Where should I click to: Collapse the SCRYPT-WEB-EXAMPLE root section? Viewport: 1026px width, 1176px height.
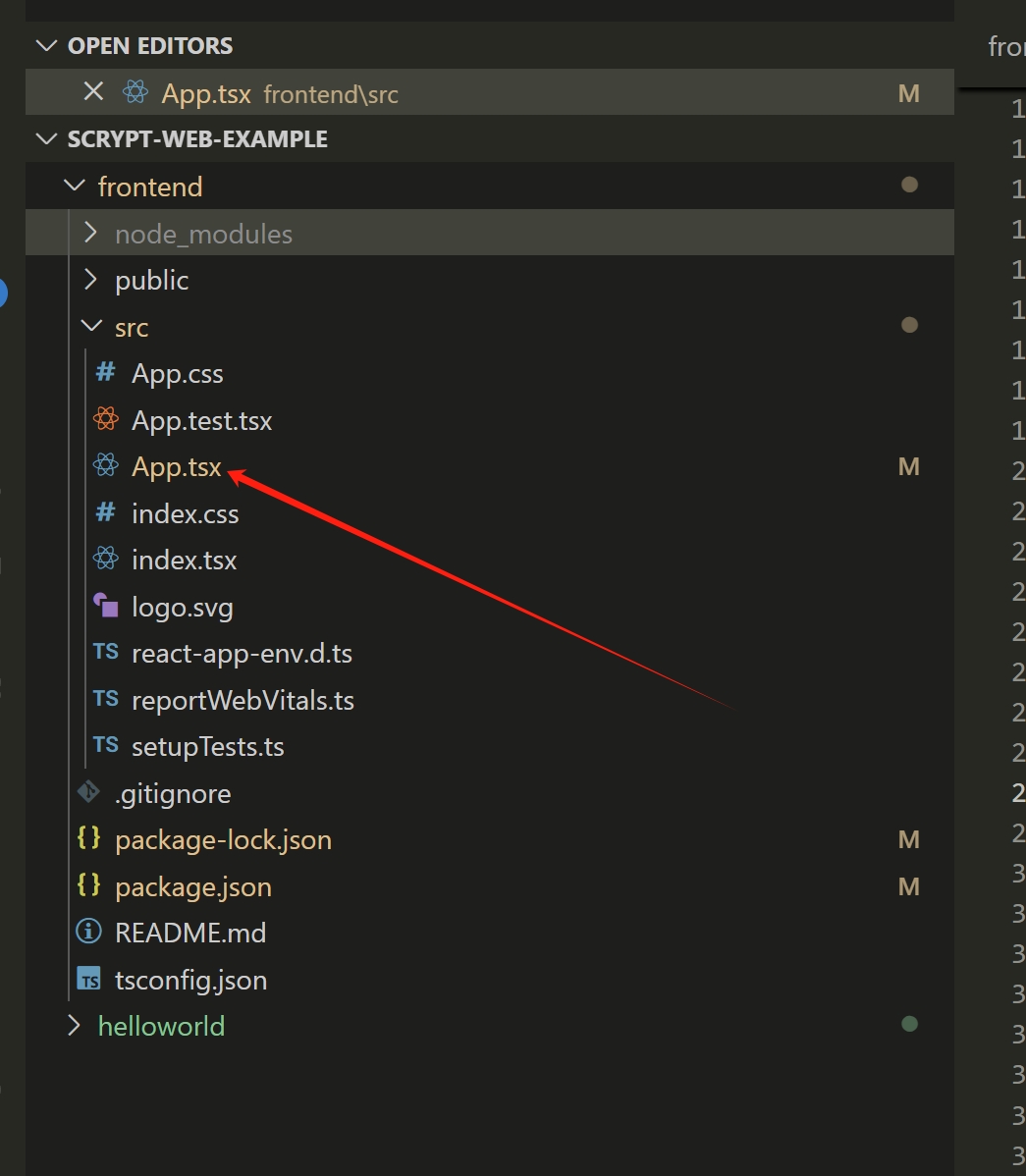point(46,139)
